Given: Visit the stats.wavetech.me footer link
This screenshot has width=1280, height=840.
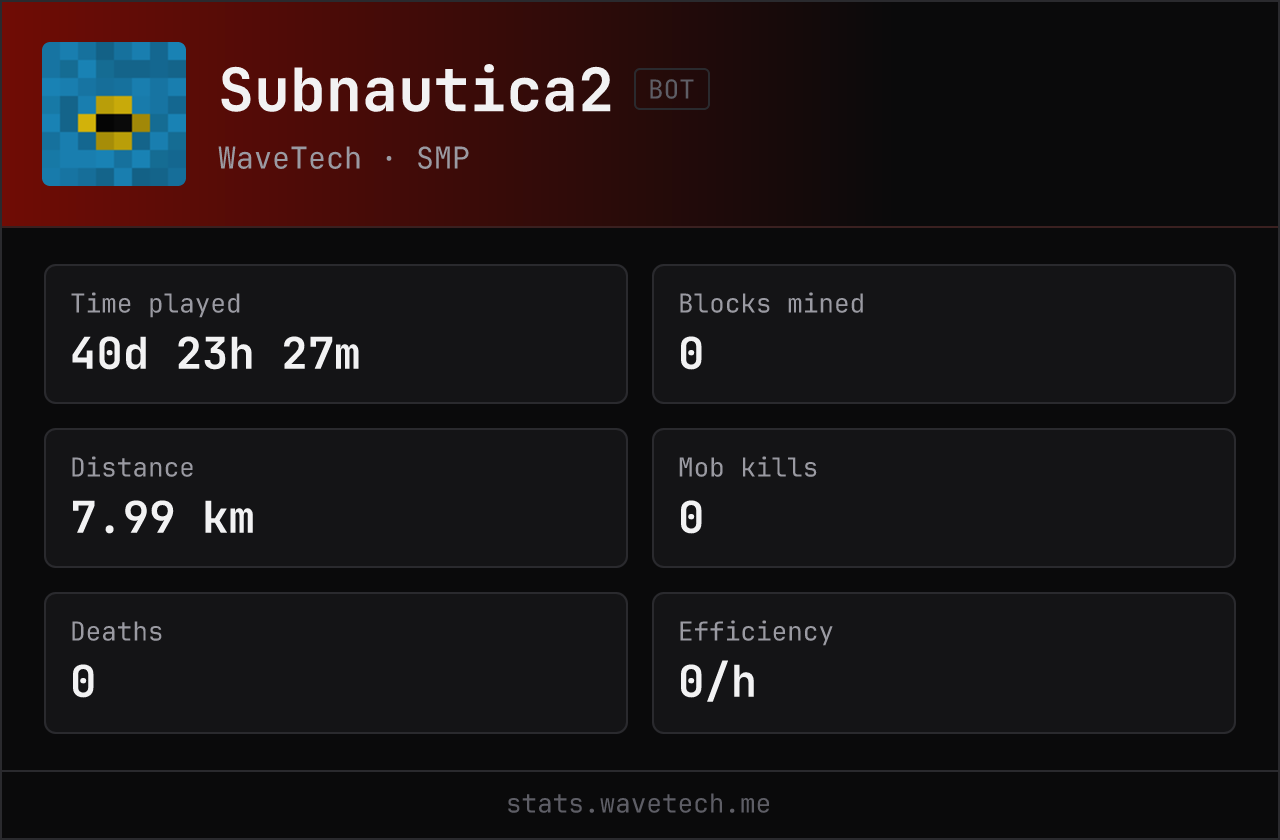Looking at the screenshot, I should (638, 804).
